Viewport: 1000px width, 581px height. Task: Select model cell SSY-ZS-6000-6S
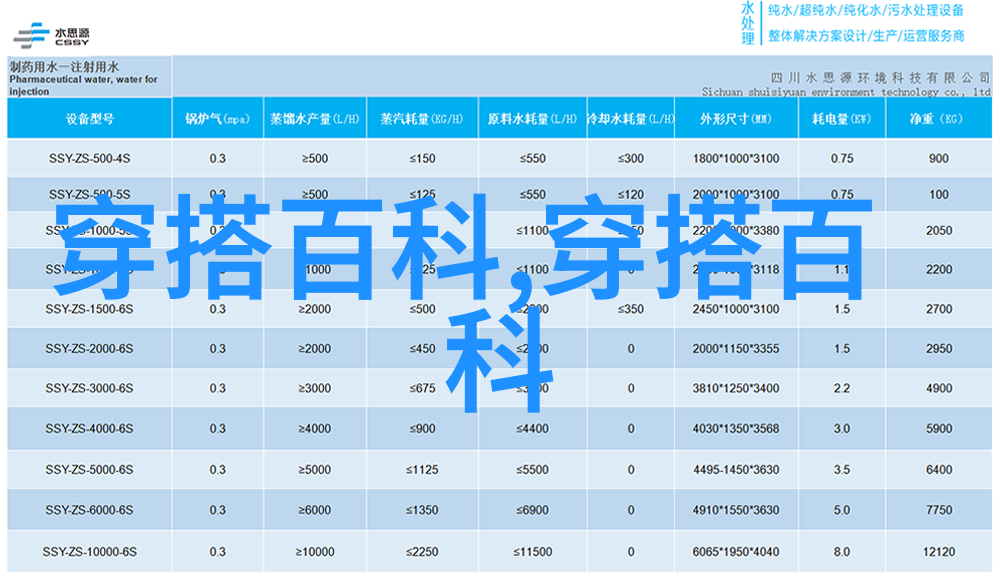point(89,510)
